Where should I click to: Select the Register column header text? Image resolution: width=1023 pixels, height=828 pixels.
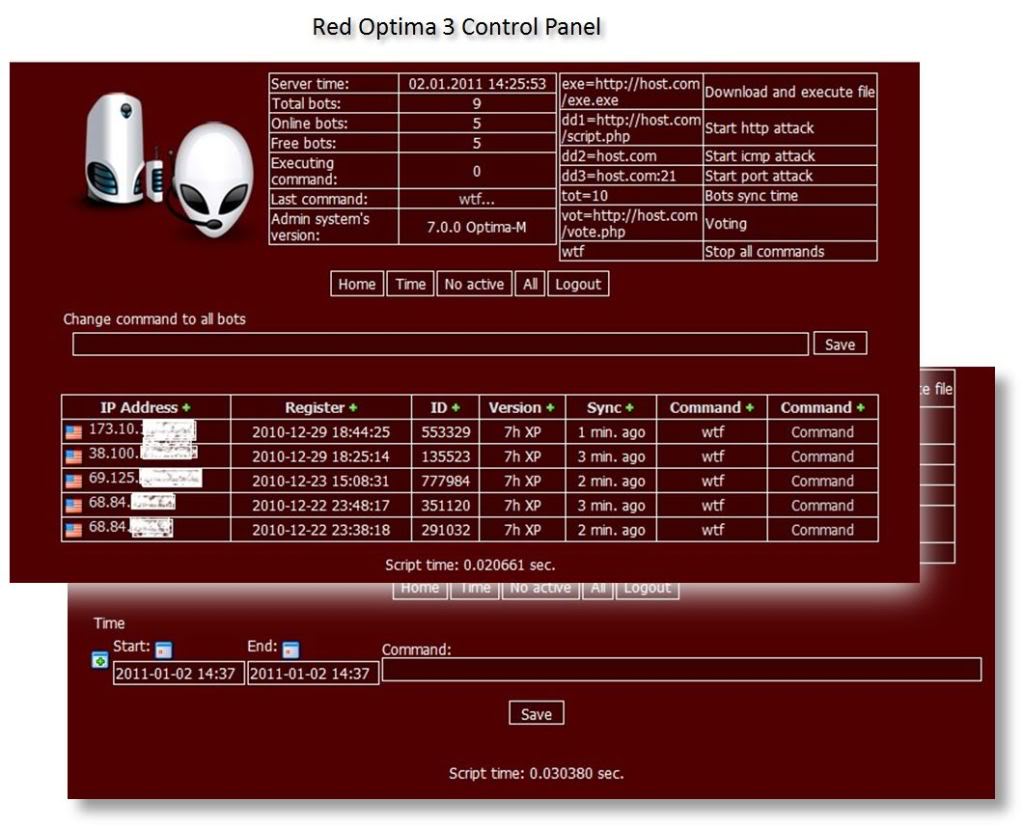(x=314, y=408)
